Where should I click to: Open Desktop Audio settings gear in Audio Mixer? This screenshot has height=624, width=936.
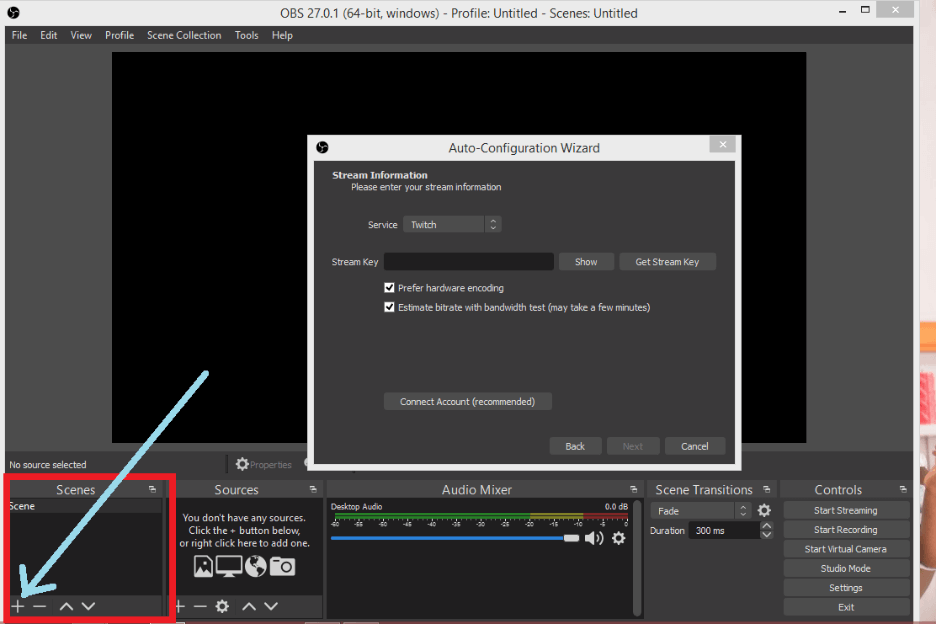pyautogui.click(x=619, y=538)
